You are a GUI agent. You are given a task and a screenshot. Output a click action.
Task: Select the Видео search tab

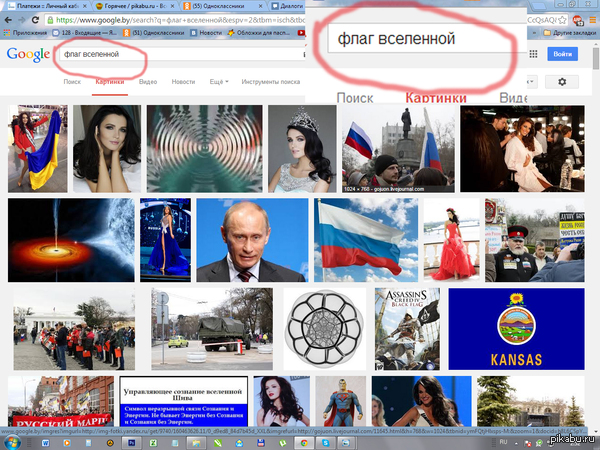[148, 81]
